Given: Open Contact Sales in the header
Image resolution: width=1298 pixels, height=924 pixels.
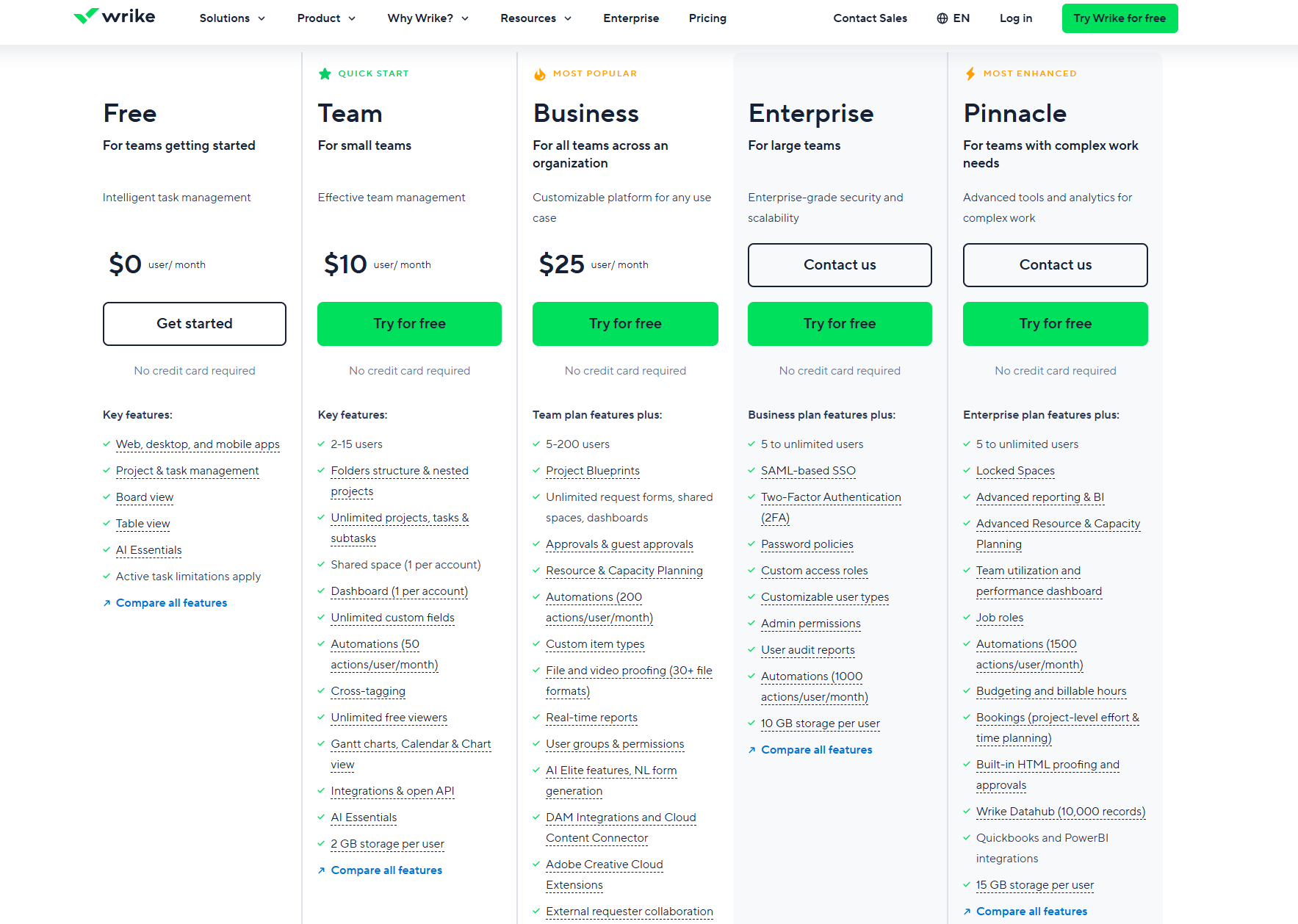Looking at the screenshot, I should [x=870, y=18].
